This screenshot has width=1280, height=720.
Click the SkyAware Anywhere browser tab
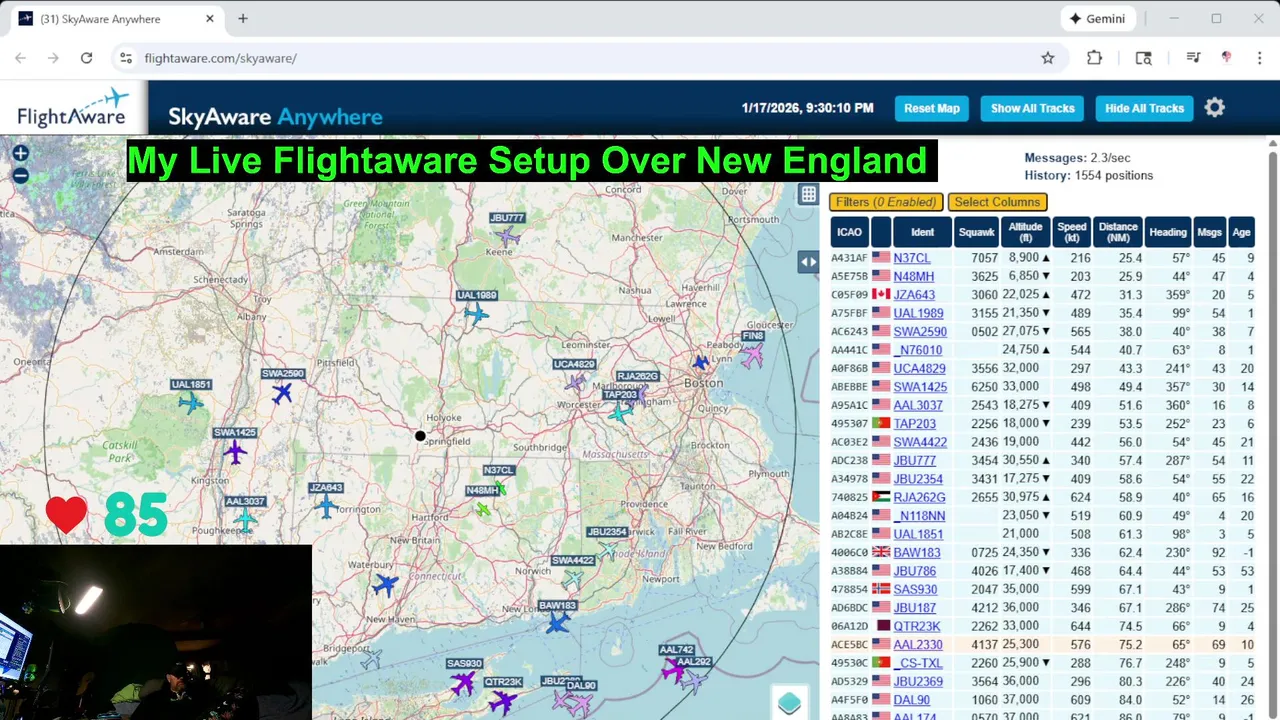tap(117, 19)
